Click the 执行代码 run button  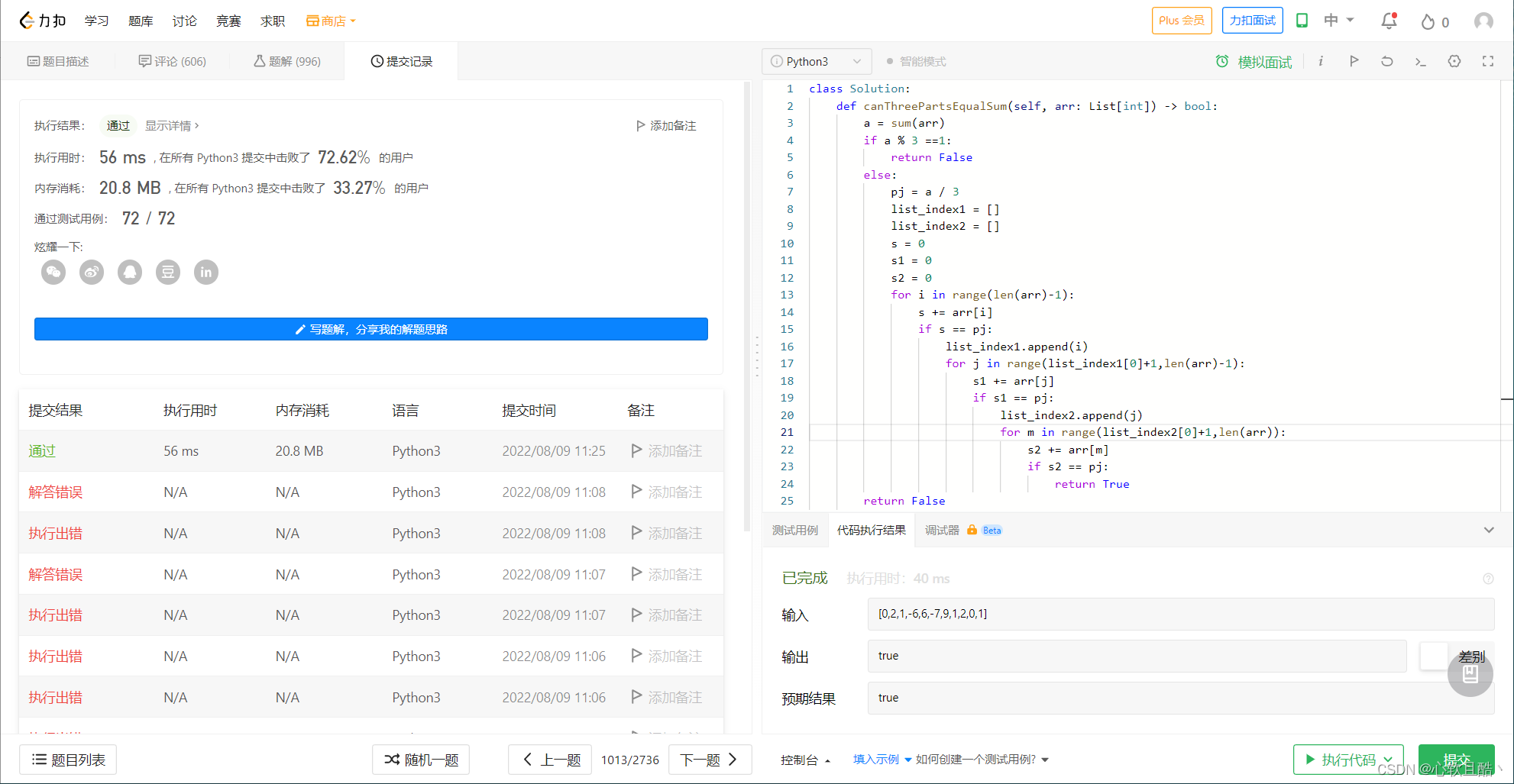[1348, 760]
